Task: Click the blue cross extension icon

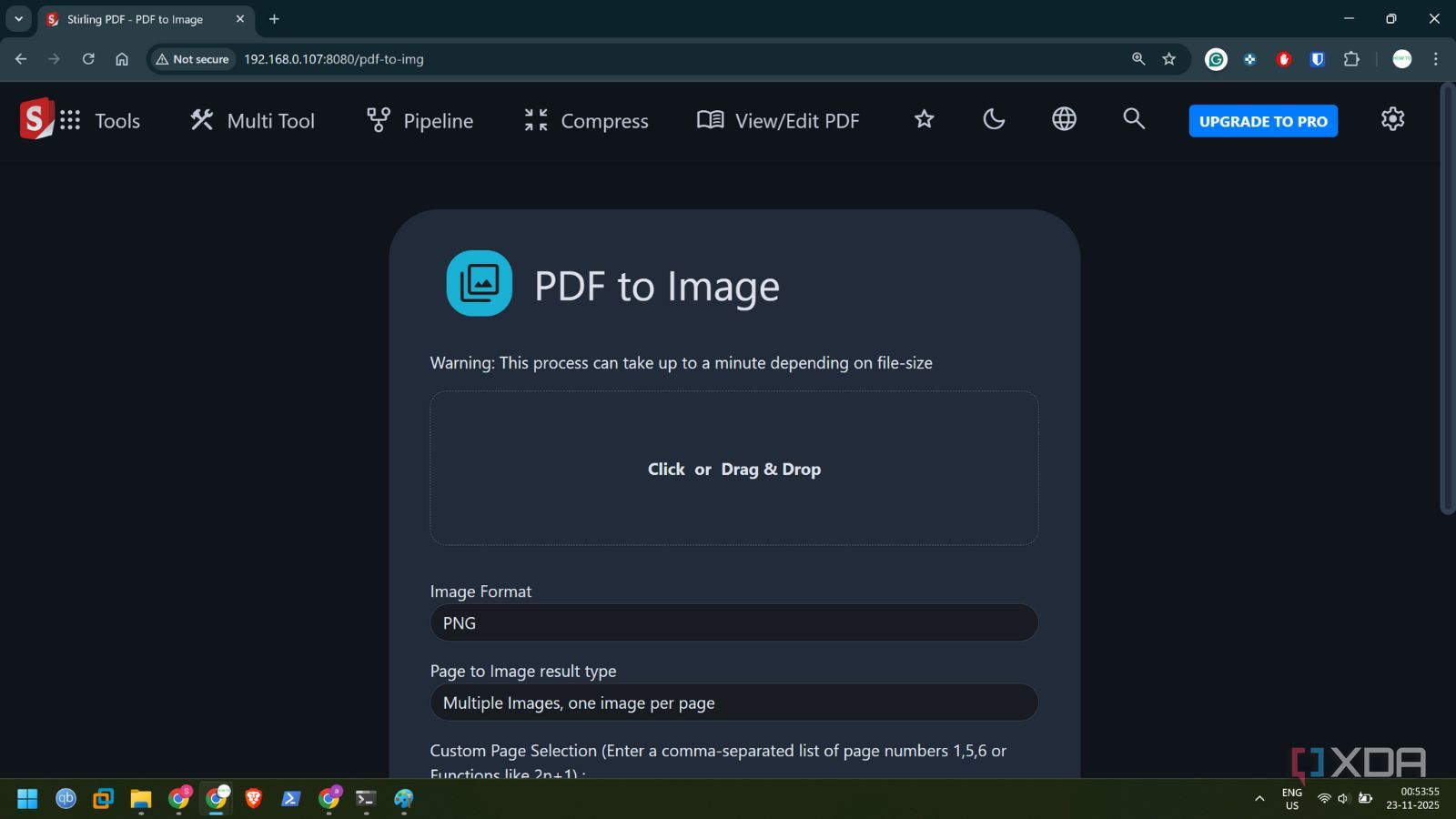Action: 1250,59
